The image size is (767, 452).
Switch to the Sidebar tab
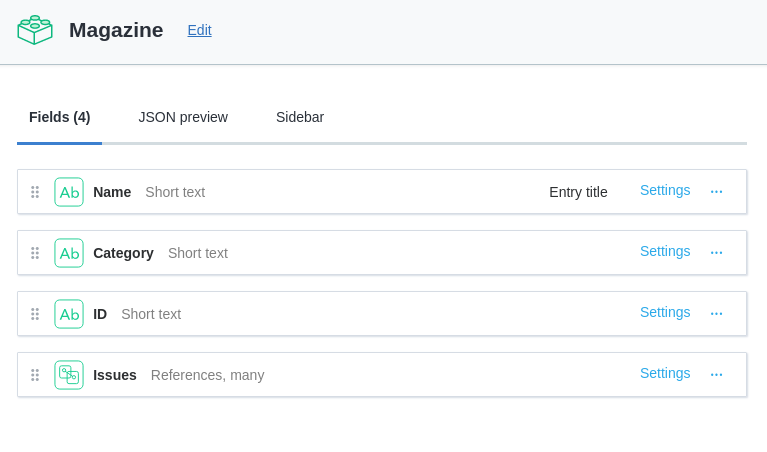[300, 117]
